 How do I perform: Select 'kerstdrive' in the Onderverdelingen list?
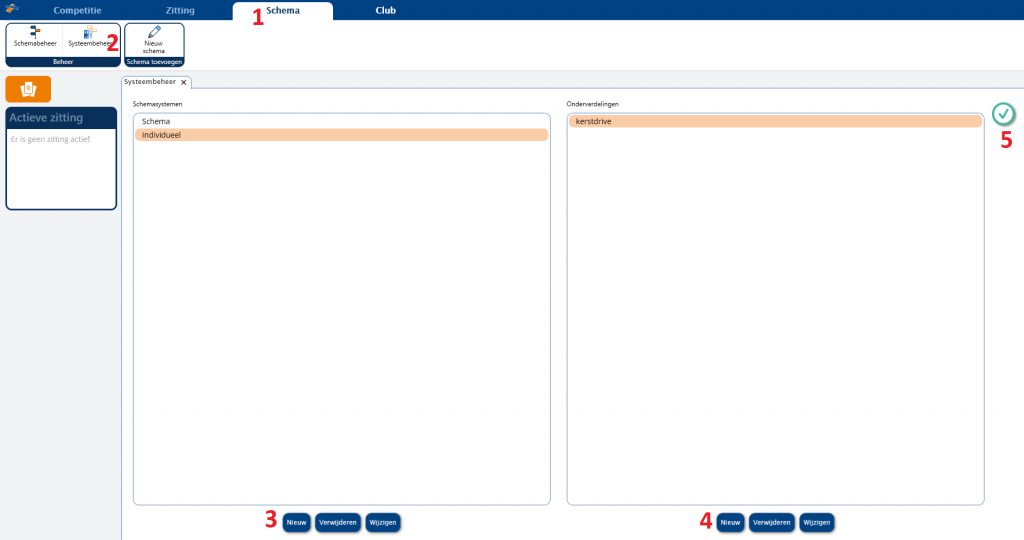(594, 121)
